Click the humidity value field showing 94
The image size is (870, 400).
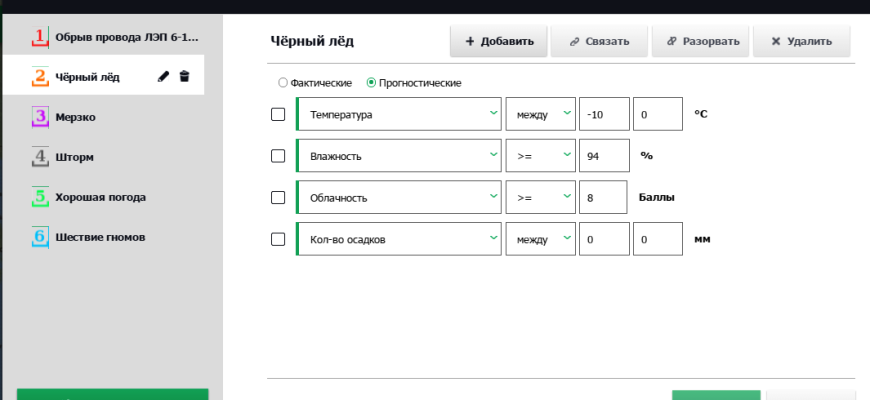[604, 156]
